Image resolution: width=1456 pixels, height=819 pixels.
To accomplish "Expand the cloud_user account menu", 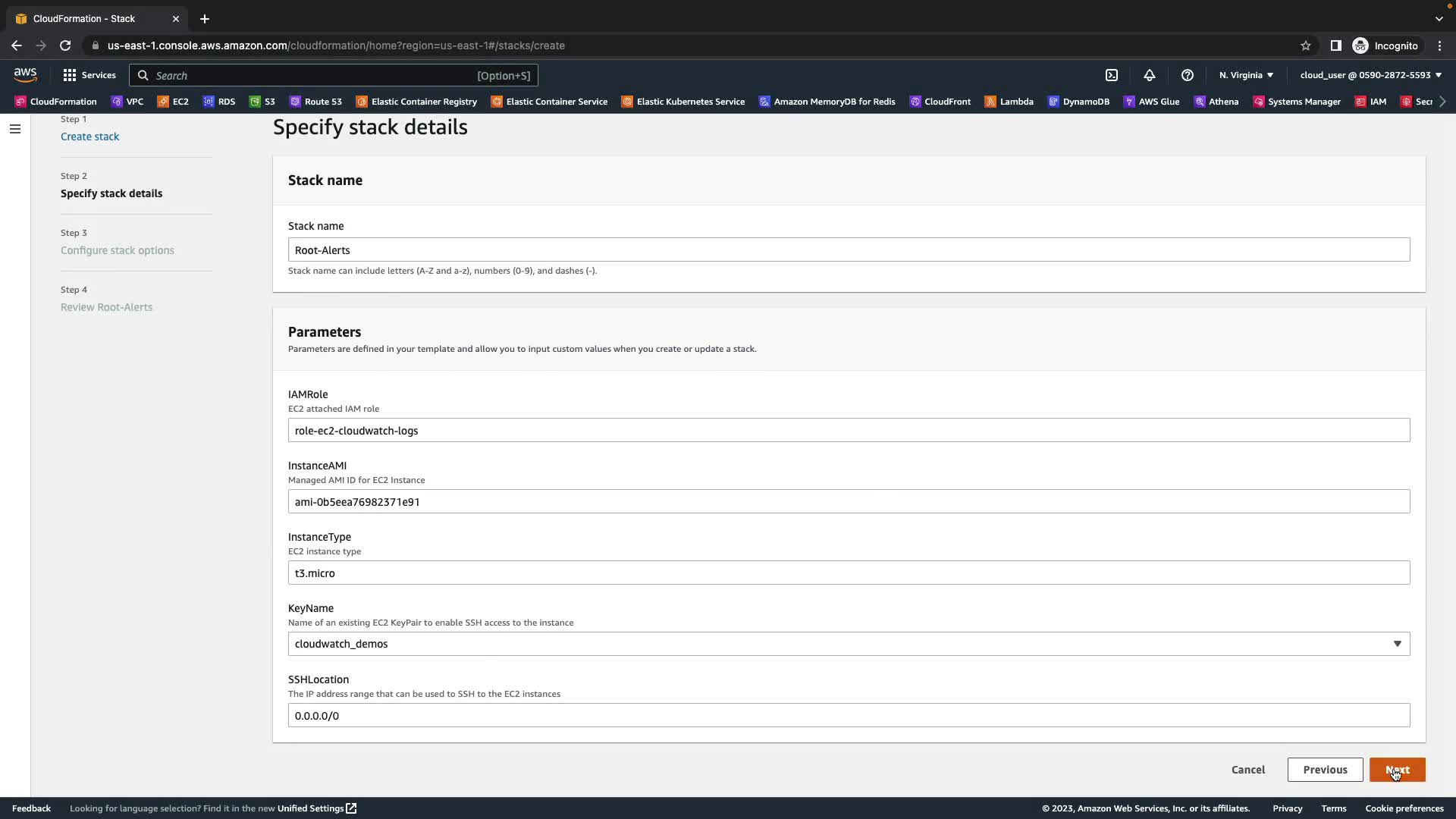I will (x=1370, y=75).
